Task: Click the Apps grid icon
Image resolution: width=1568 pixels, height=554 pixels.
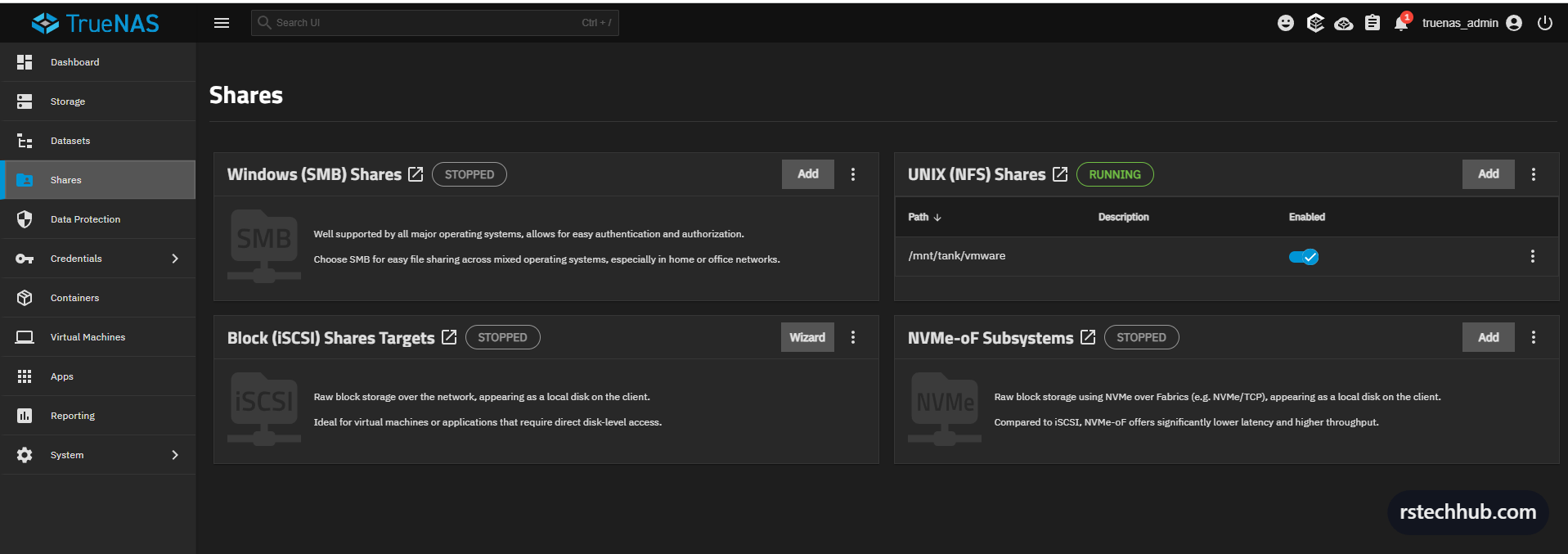Action: click(25, 376)
